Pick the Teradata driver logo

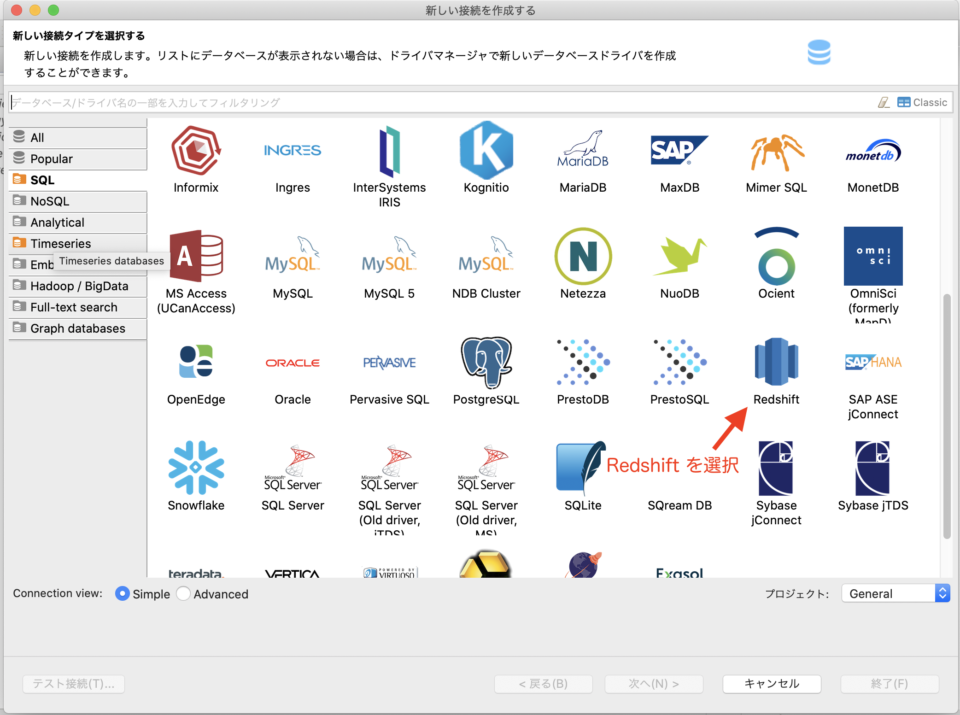[x=196, y=573]
